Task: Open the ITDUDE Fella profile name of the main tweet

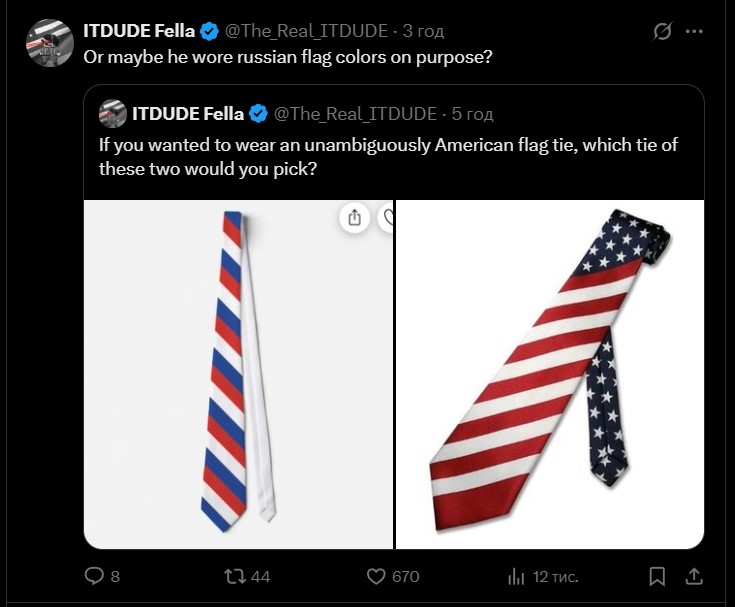Action: pyautogui.click(x=139, y=31)
